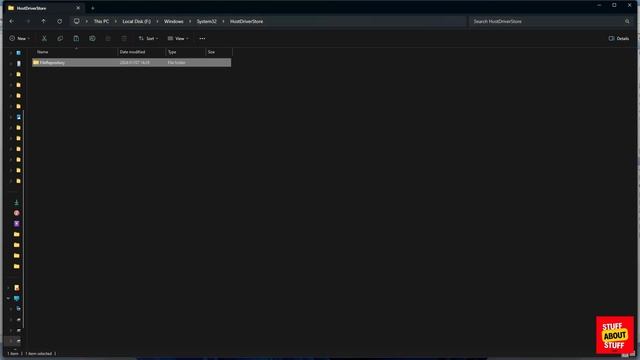Expand the chevron after Windows breadcrumb
The image size is (640, 360).
click(x=190, y=21)
